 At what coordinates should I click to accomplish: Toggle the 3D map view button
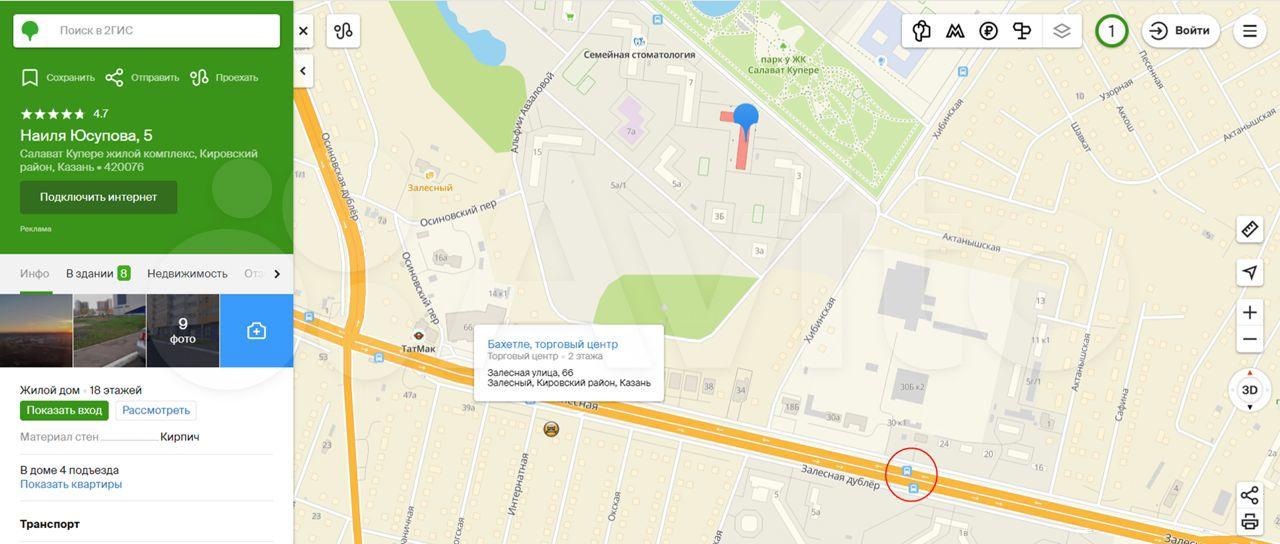click(x=1249, y=390)
